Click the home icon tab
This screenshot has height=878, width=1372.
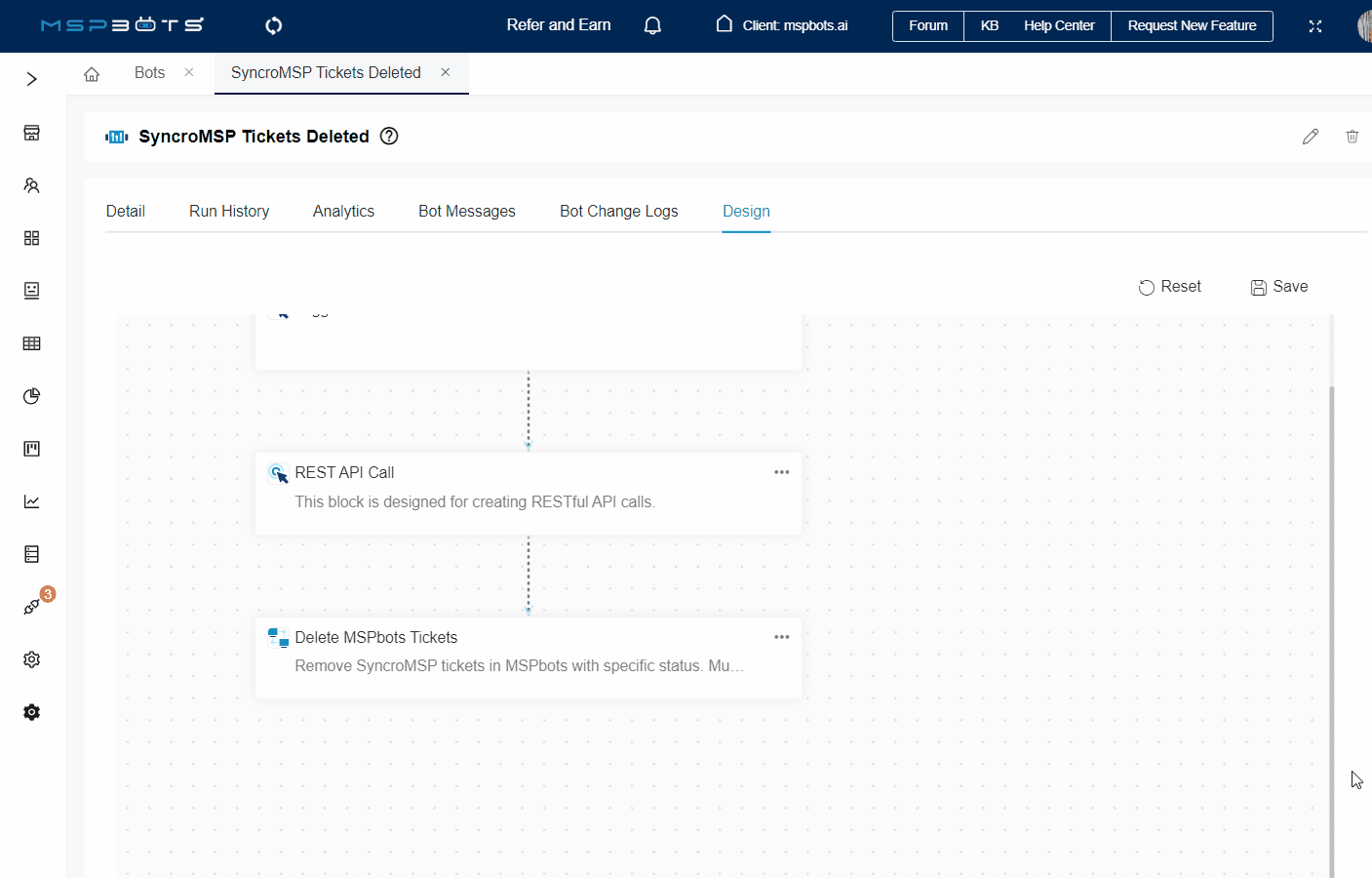coord(92,74)
